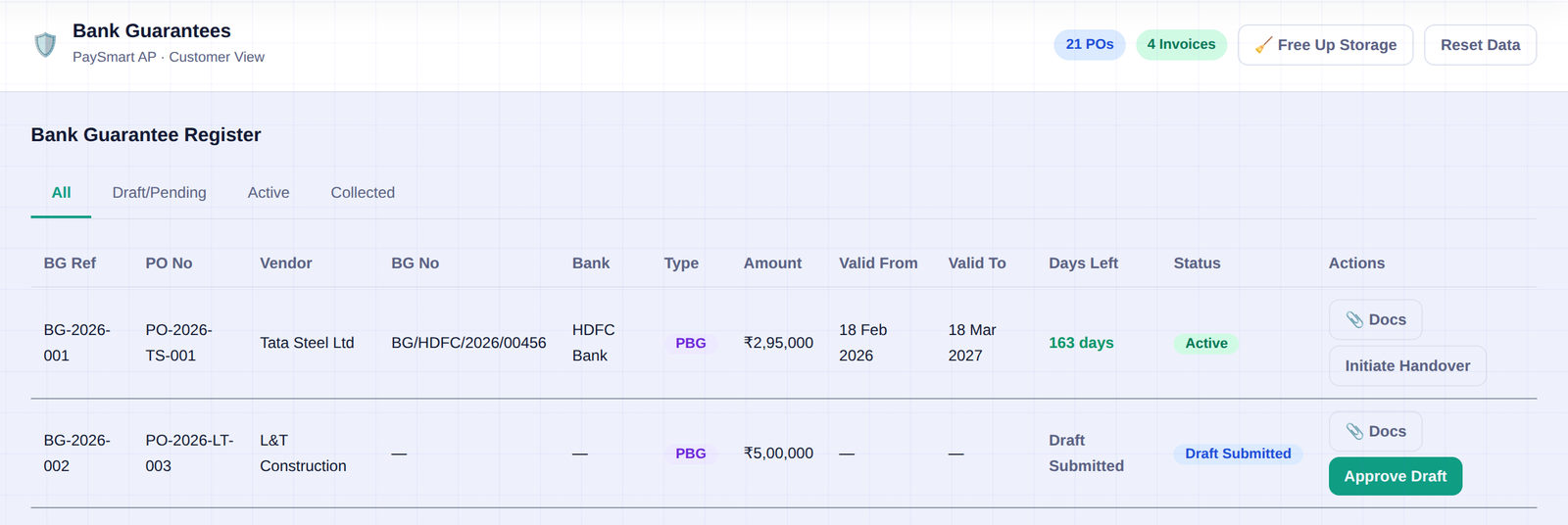
Task: Select the All tab
Action: coord(61,193)
